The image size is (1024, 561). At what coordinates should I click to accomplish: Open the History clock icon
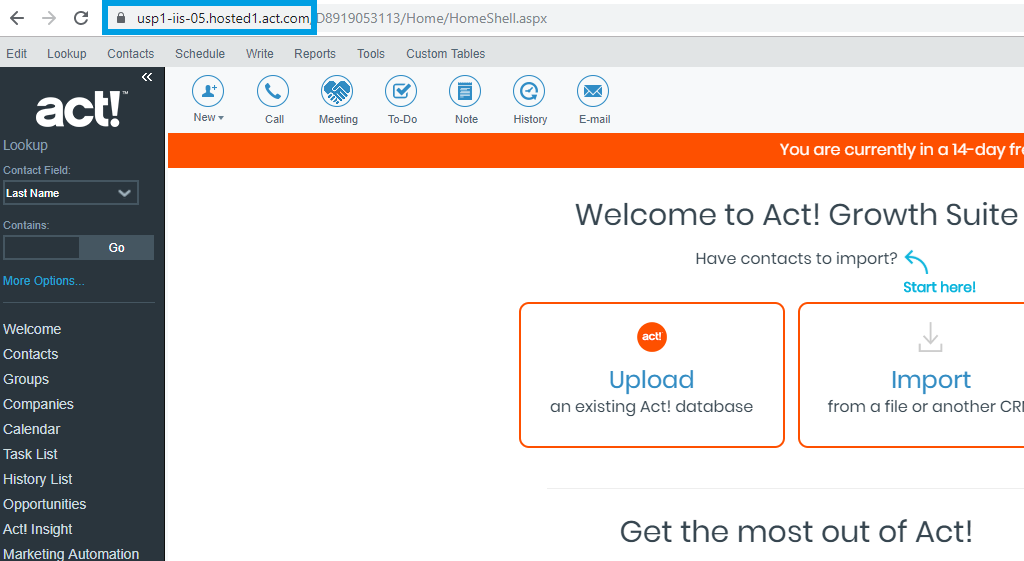[x=529, y=92]
